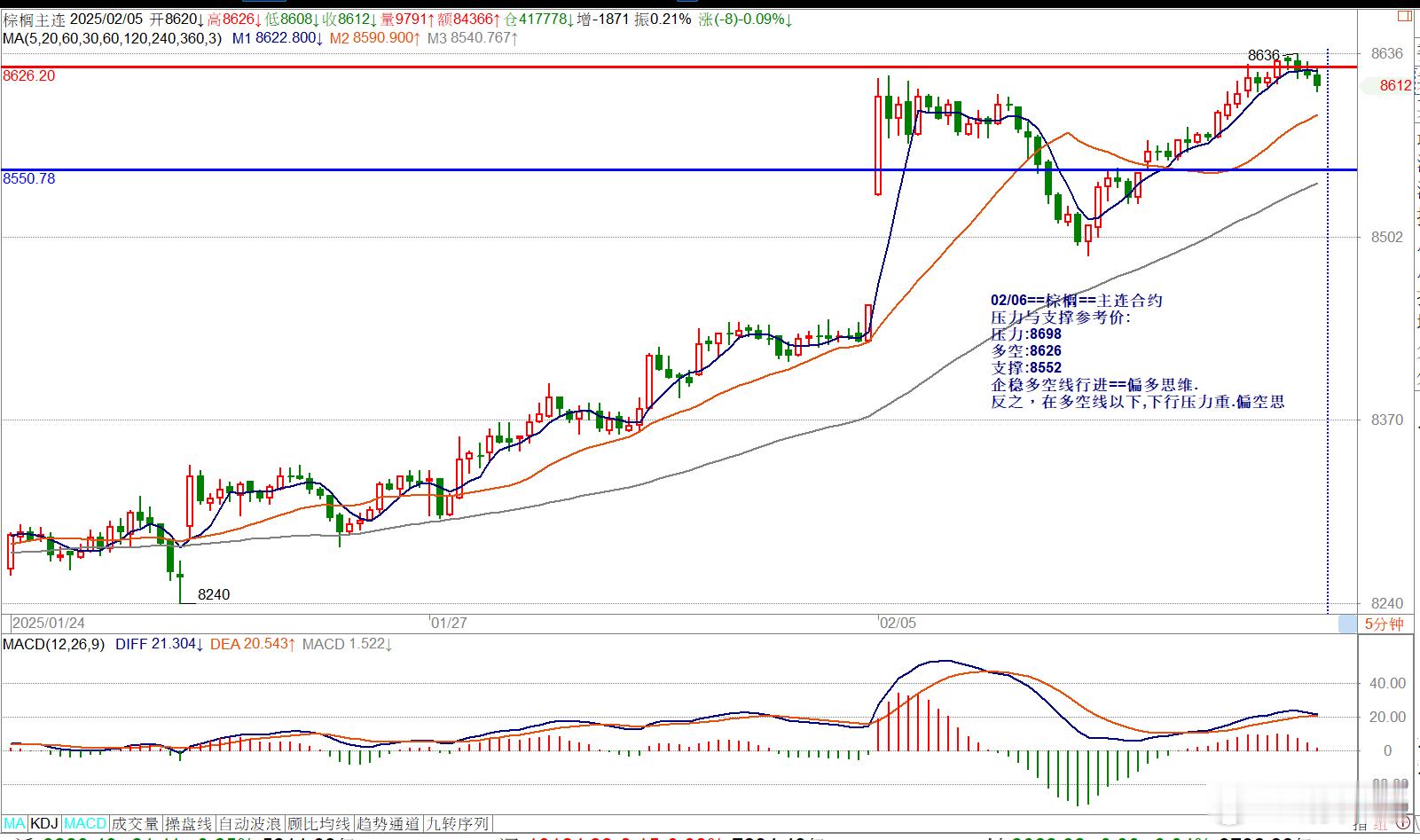Select the 九转序列 indicator tab
Viewport: 1420px width, 840px height.
[x=458, y=824]
